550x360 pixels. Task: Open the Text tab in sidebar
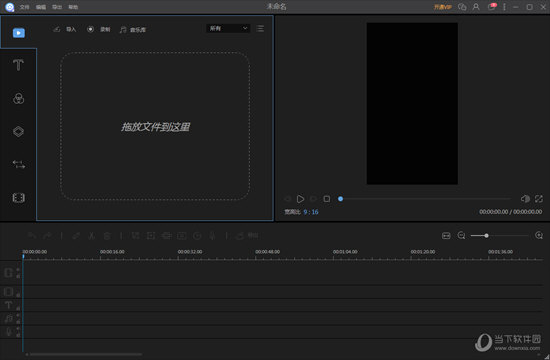click(x=18, y=65)
